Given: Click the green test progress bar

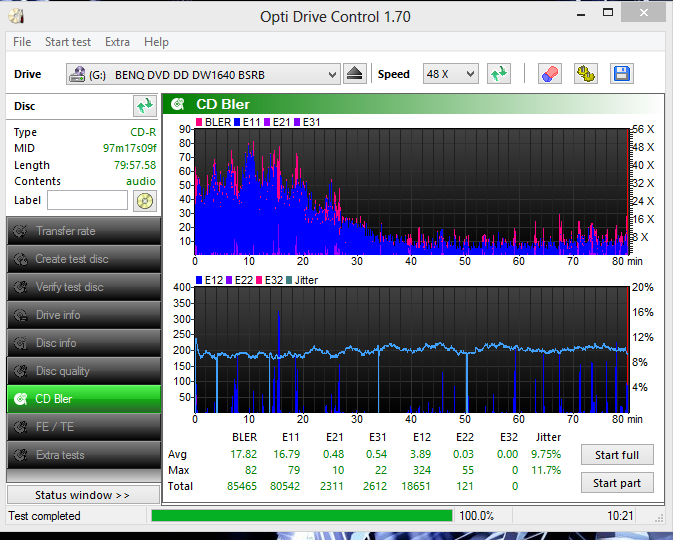Looking at the screenshot, I should click(302, 516).
